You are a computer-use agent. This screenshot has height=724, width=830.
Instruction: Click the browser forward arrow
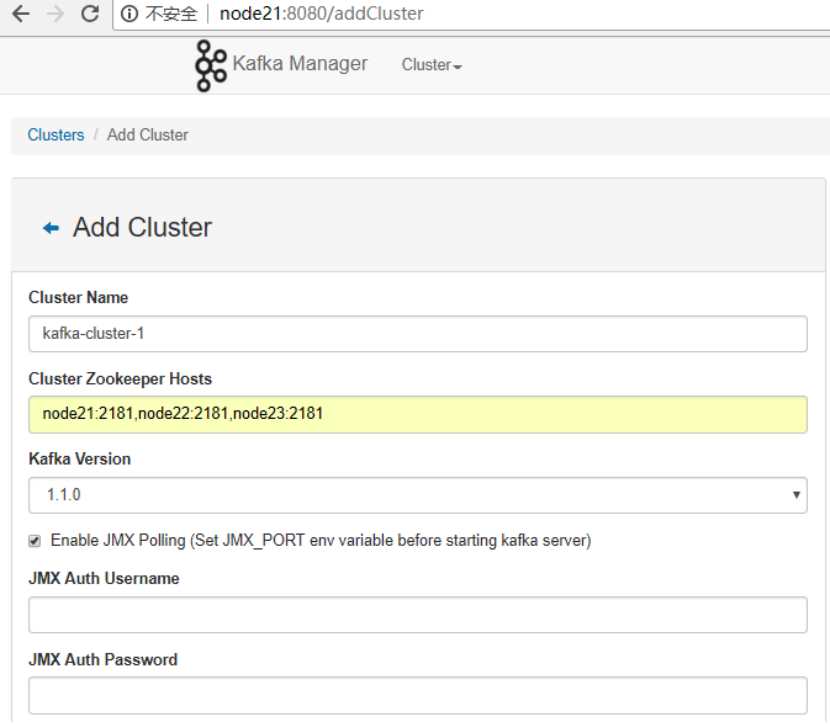point(55,14)
